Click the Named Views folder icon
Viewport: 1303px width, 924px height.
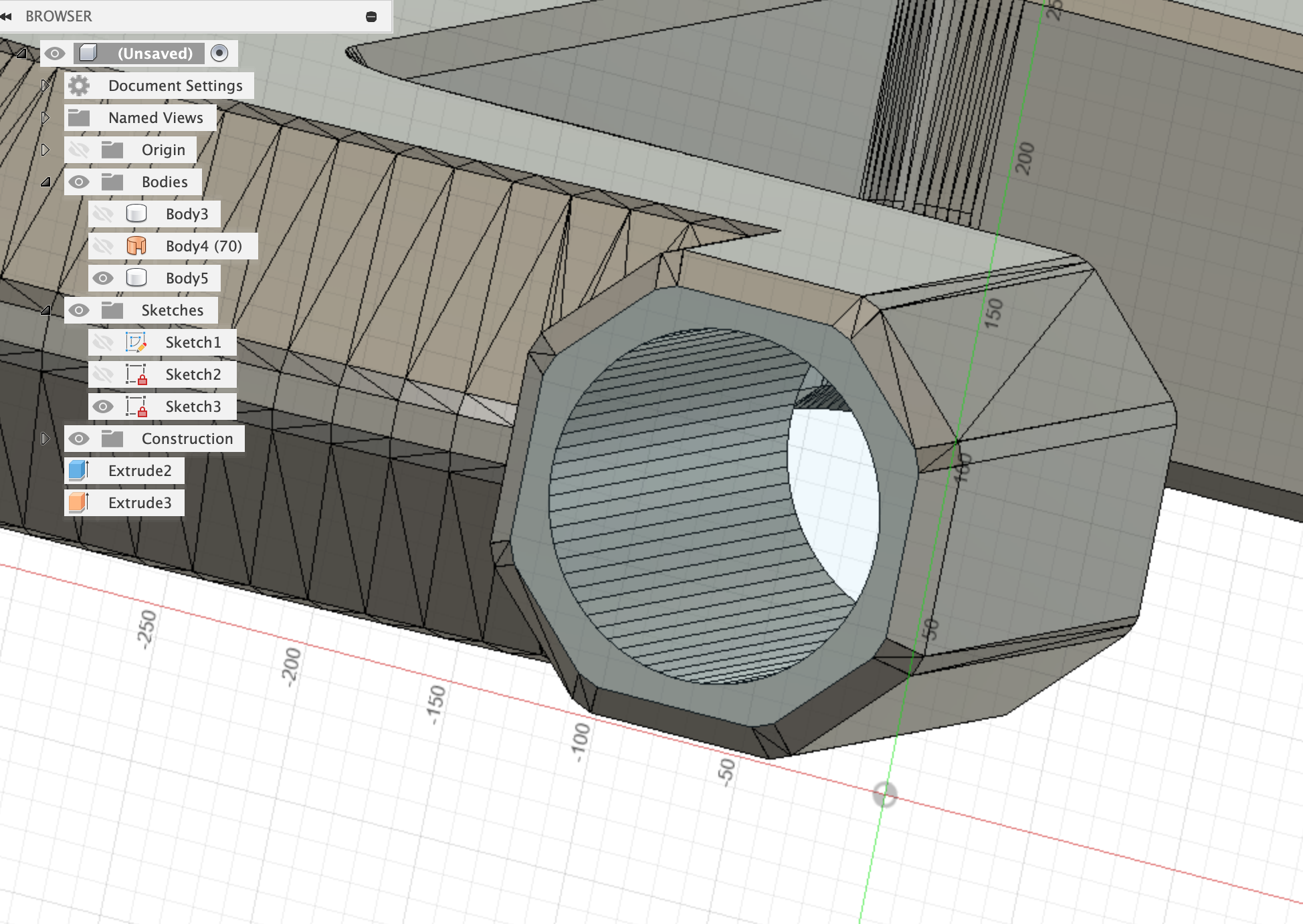click(79, 118)
